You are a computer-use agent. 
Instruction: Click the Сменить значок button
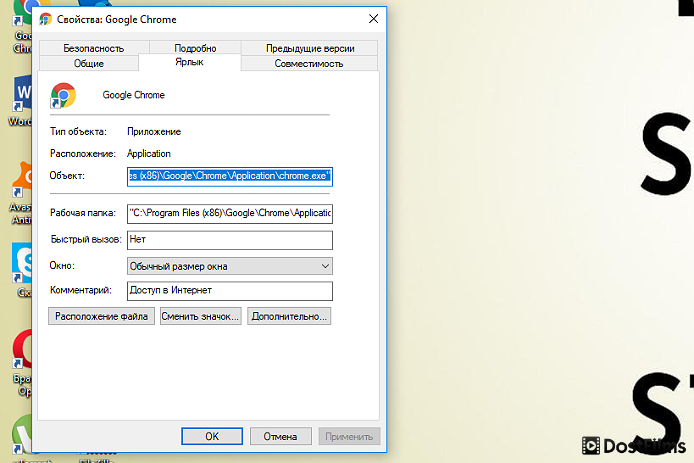[x=200, y=316]
